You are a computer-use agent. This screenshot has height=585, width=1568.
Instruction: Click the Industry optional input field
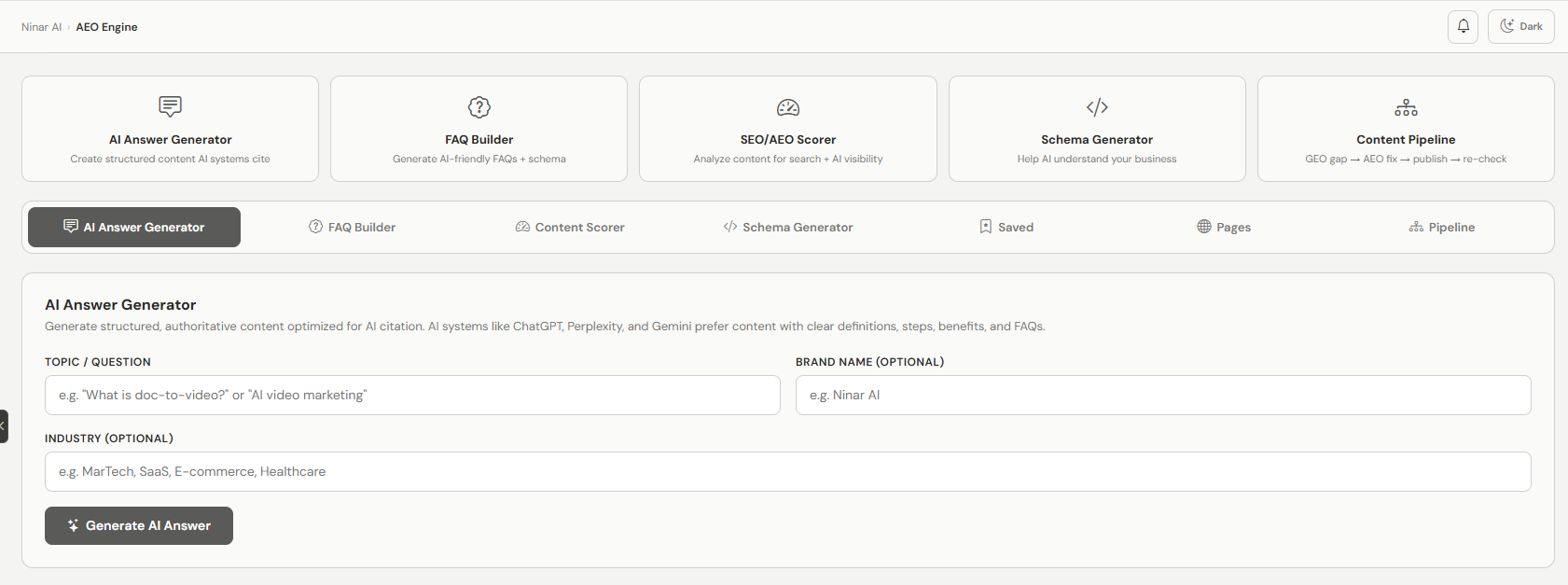pyautogui.click(x=788, y=471)
